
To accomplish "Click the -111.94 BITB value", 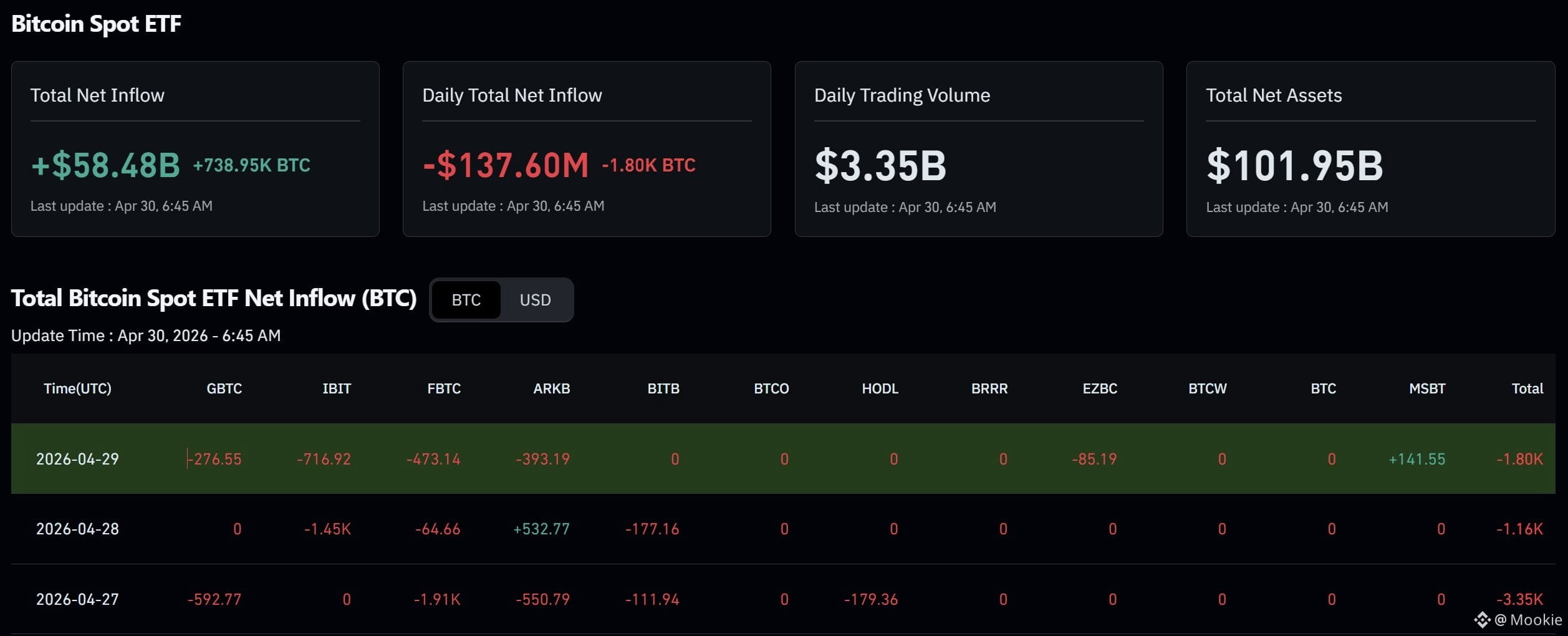I will tap(652, 599).
